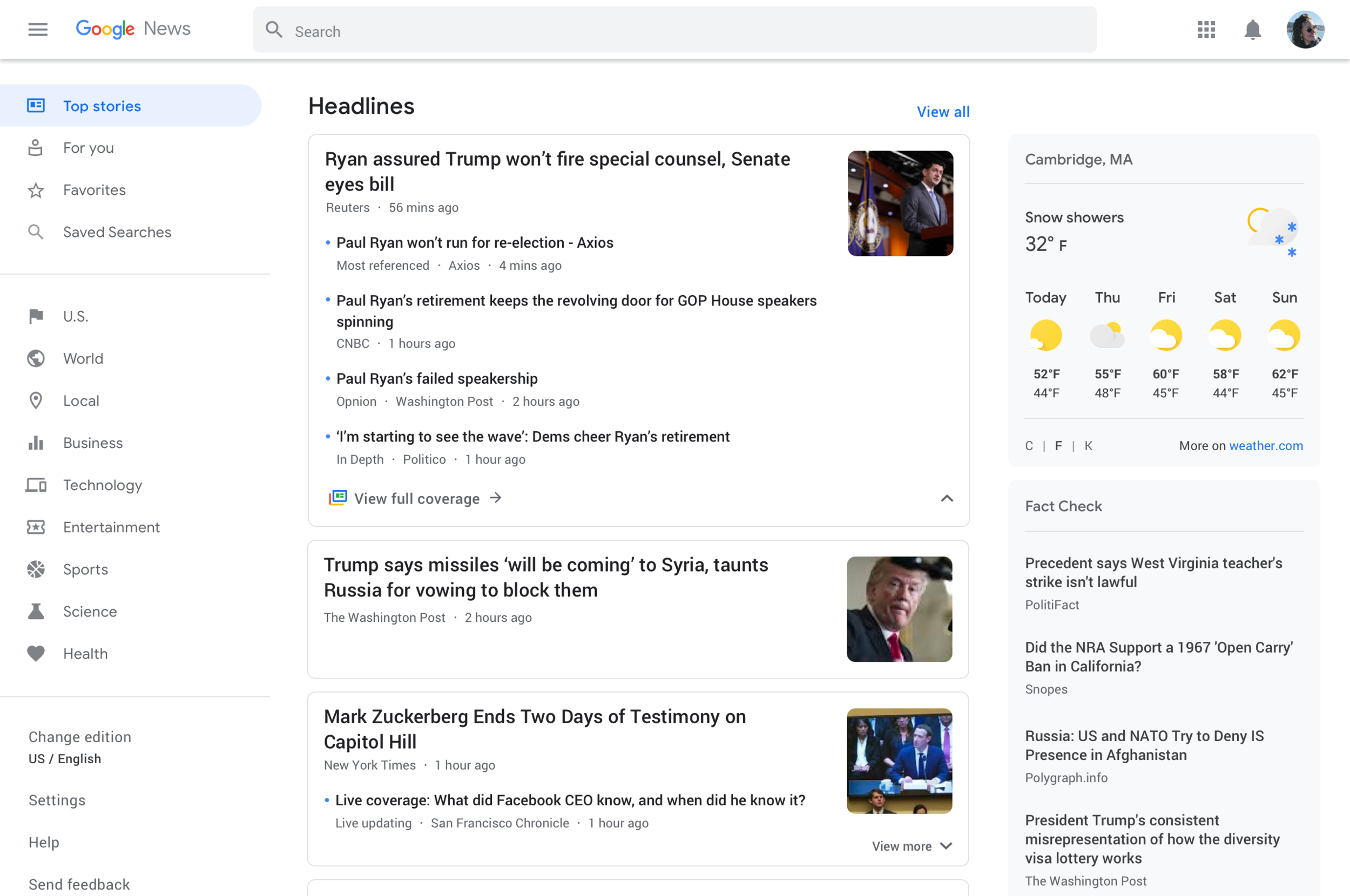Viewport: 1350px width, 896px height.
Task: Open the Paul Ryan podium thumbnail
Action: [900, 203]
